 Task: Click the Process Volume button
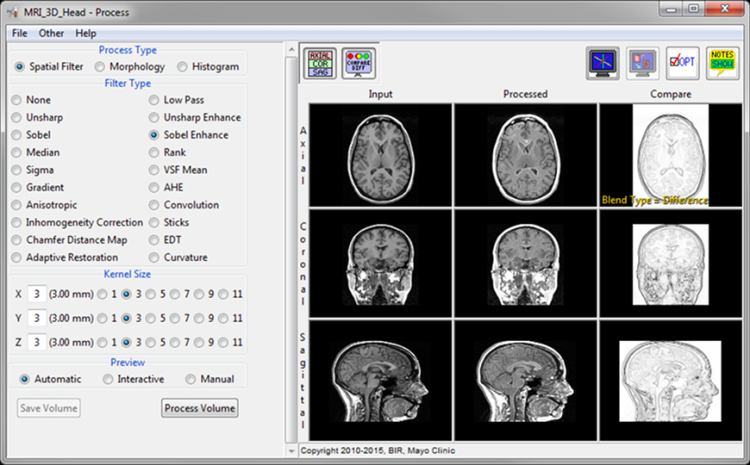click(x=200, y=408)
